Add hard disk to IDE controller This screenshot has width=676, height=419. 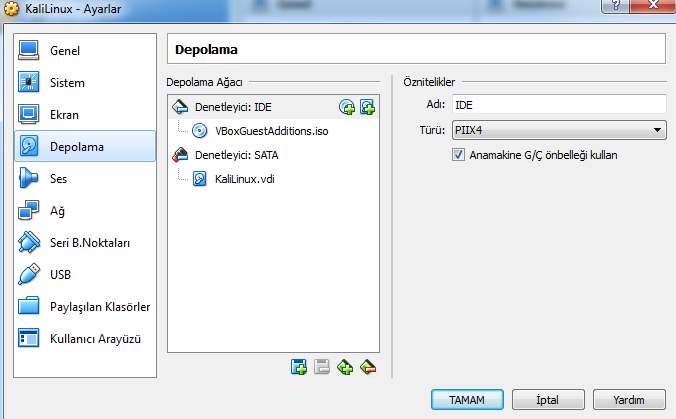pyautogui.click(x=367, y=107)
